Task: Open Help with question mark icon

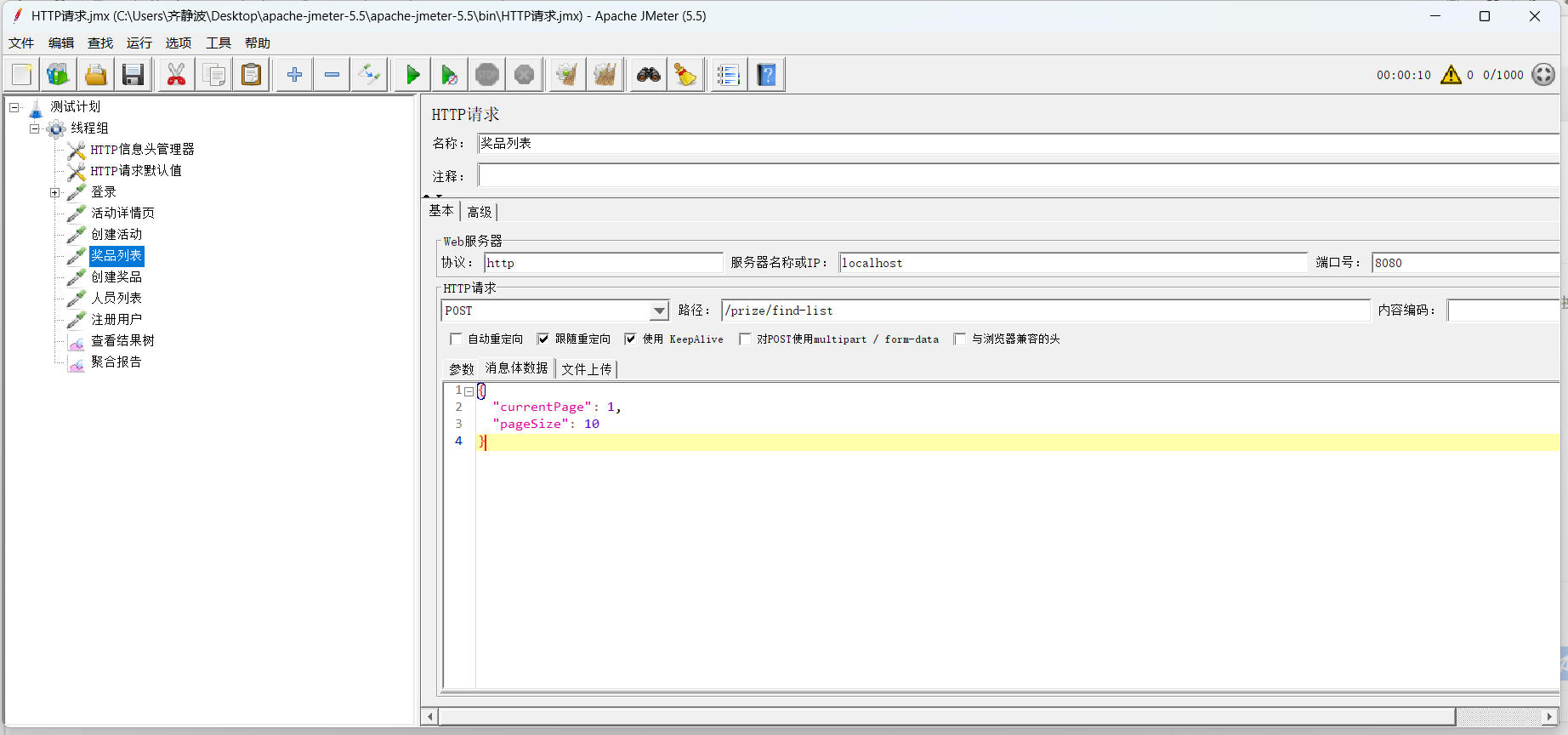Action: [x=766, y=75]
